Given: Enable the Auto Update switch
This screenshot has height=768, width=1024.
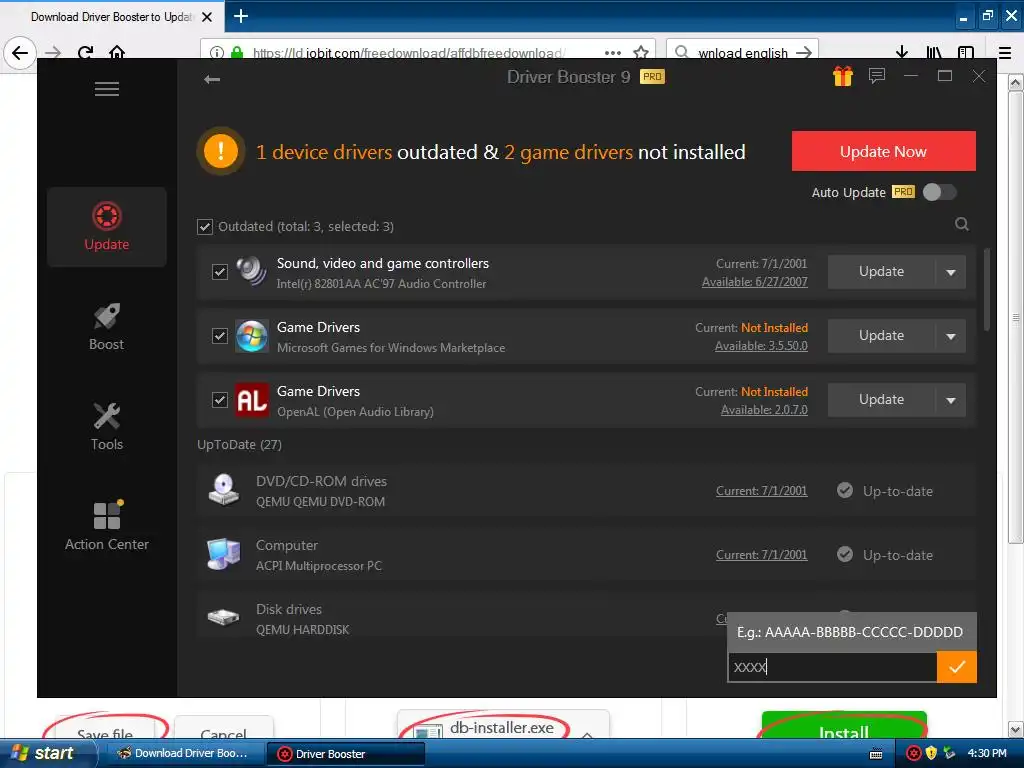Looking at the screenshot, I should pos(940,192).
